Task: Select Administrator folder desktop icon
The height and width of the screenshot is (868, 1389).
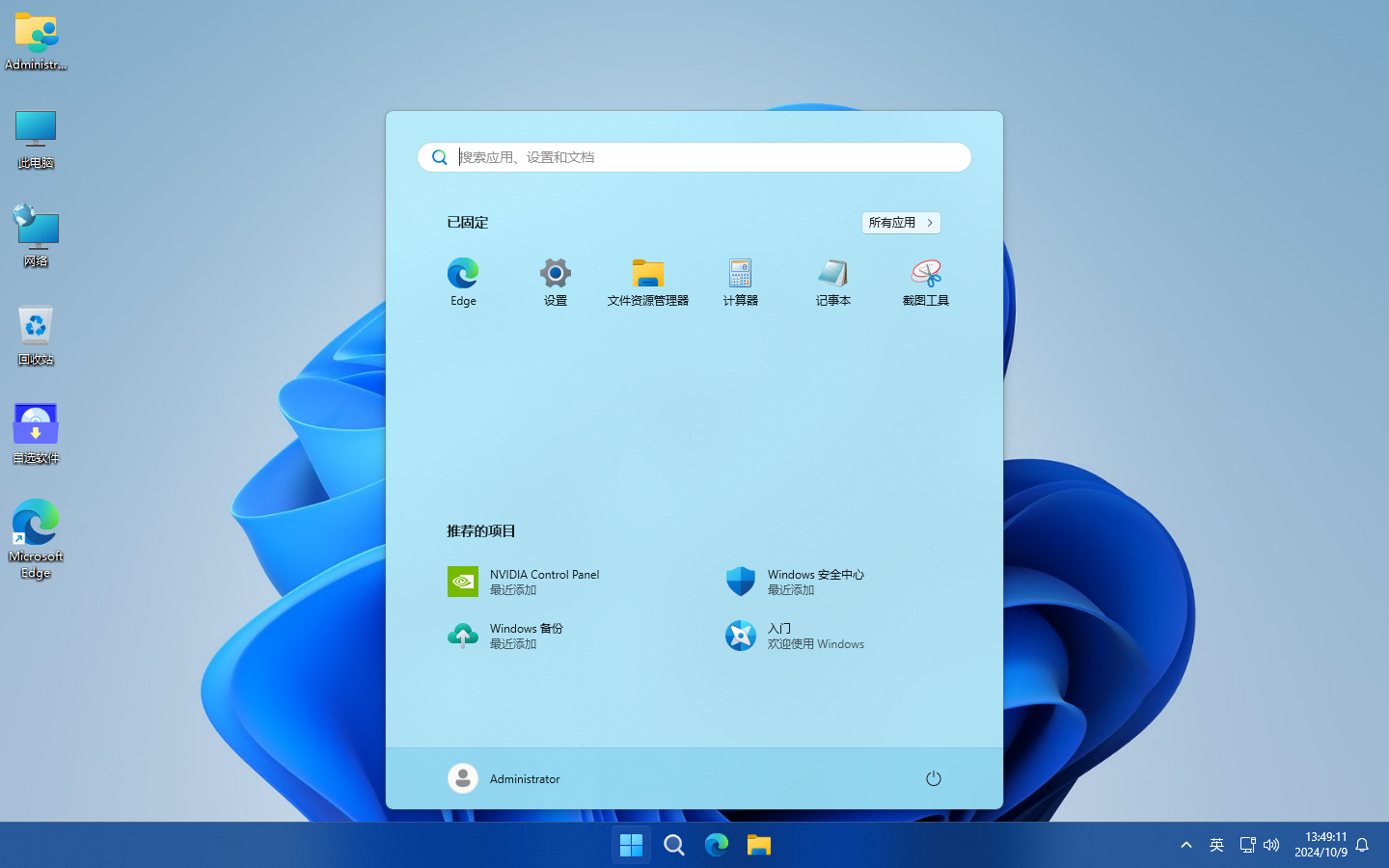Action: (36, 42)
